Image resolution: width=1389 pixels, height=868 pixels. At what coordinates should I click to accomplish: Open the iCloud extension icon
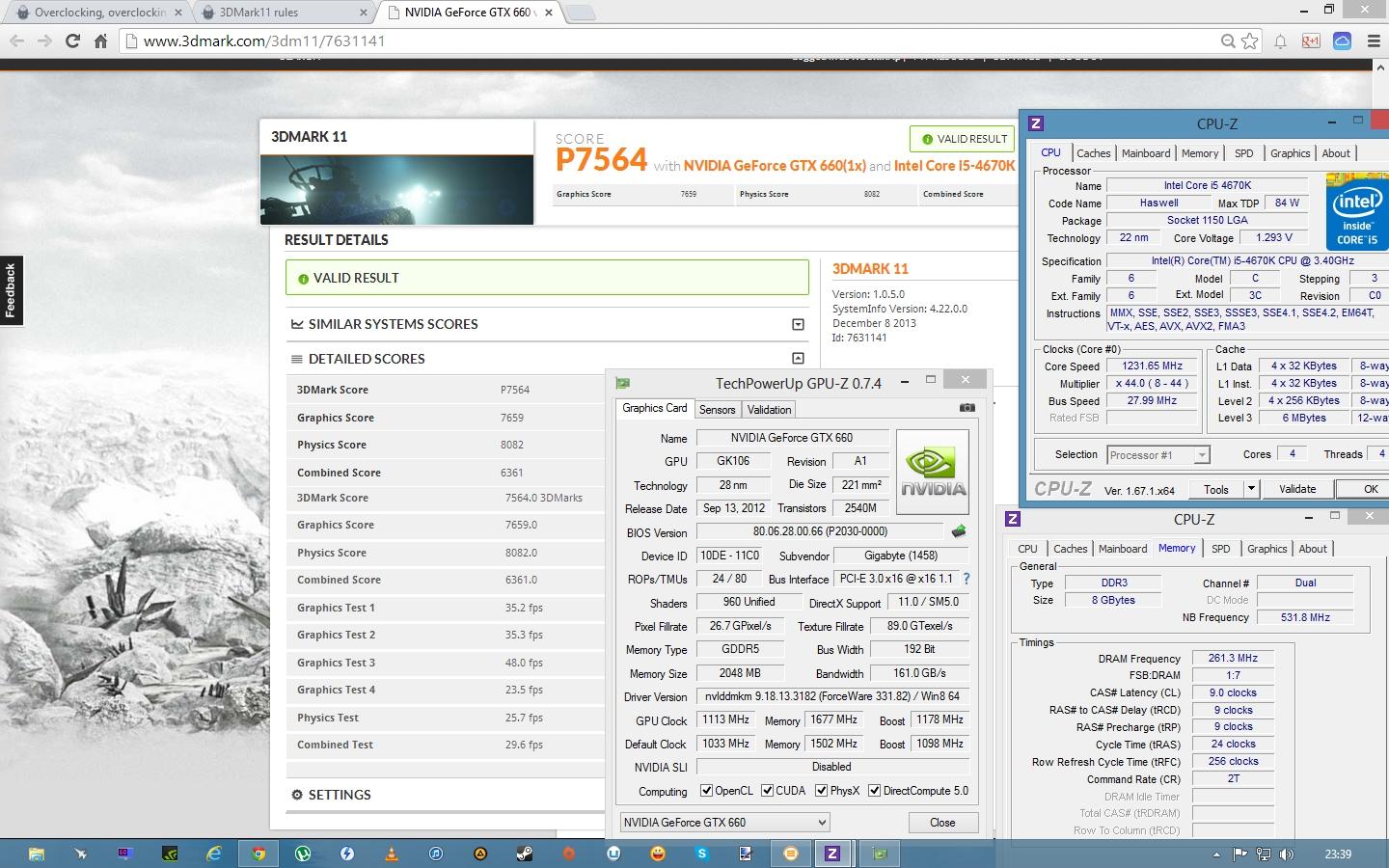(1342, 41)
